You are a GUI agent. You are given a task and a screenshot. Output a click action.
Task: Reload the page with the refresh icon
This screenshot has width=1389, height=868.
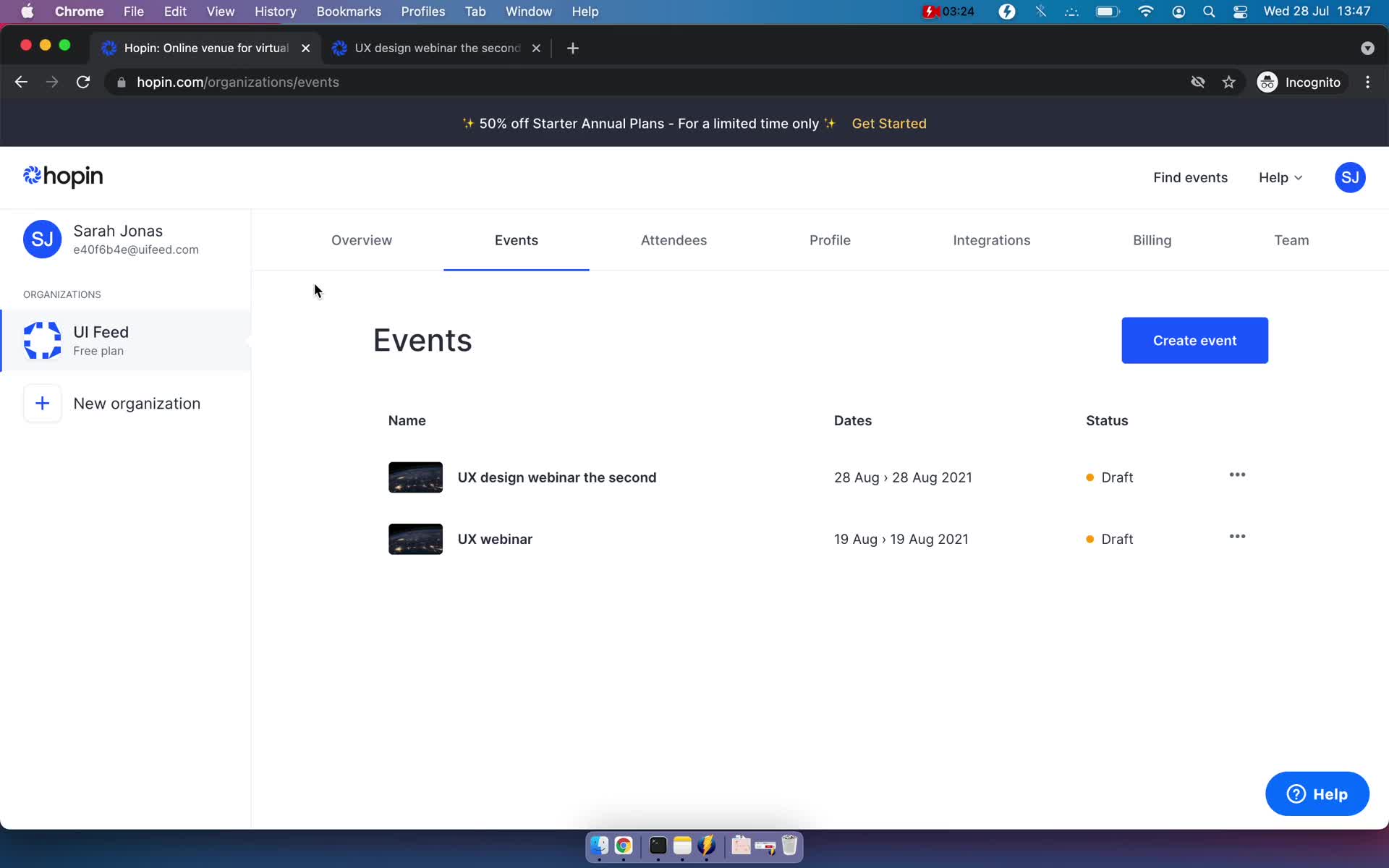click(83, 82)
